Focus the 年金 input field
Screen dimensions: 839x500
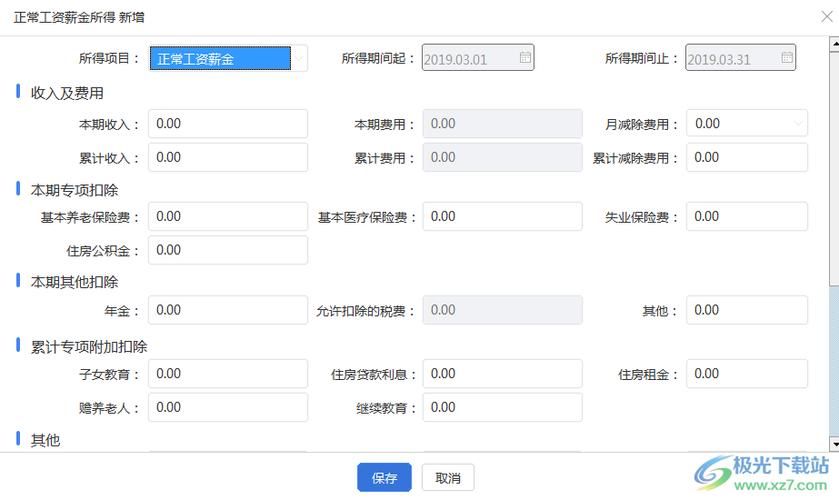tap(228, 310)
